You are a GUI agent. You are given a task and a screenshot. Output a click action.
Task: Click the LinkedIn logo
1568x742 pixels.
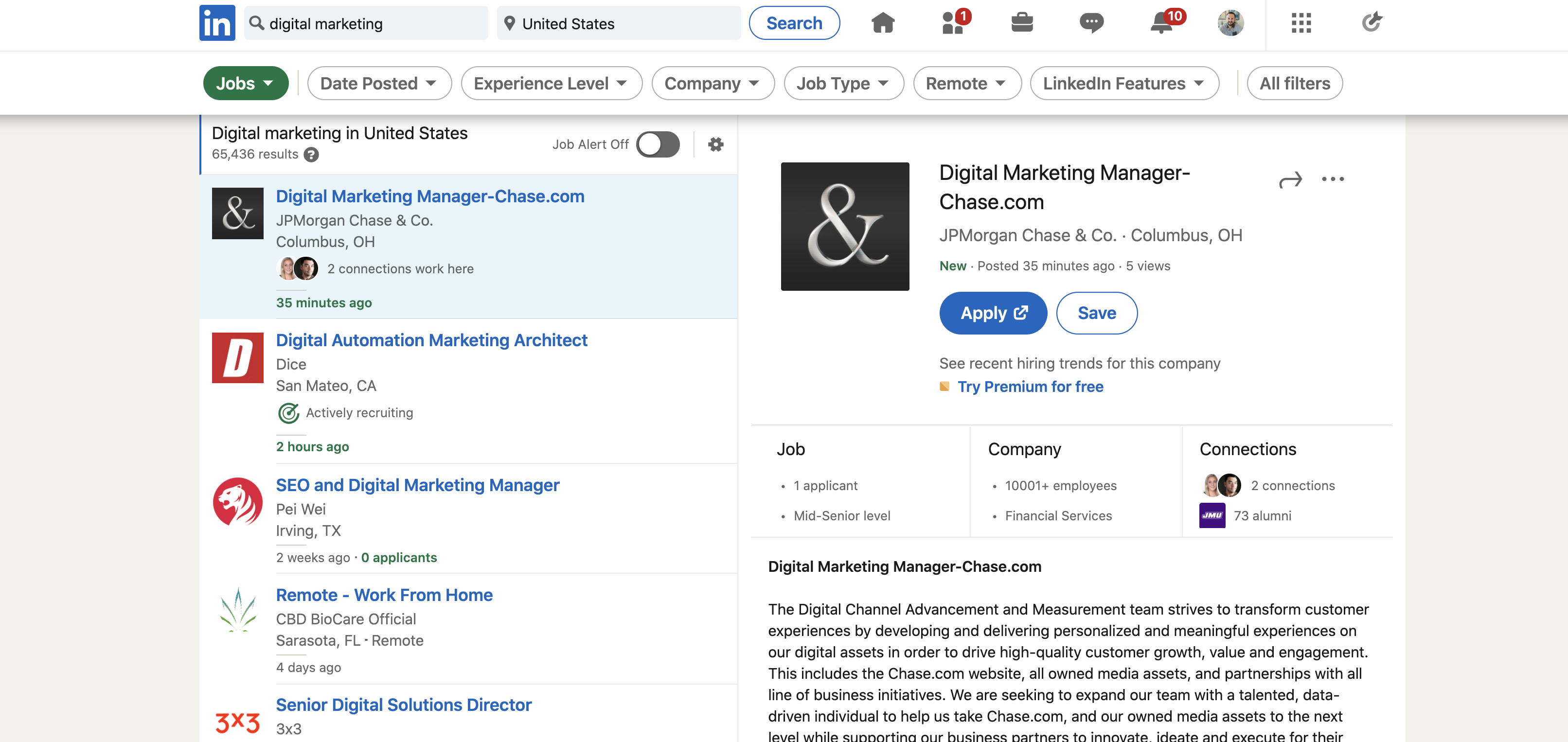(x=217, y=23)
